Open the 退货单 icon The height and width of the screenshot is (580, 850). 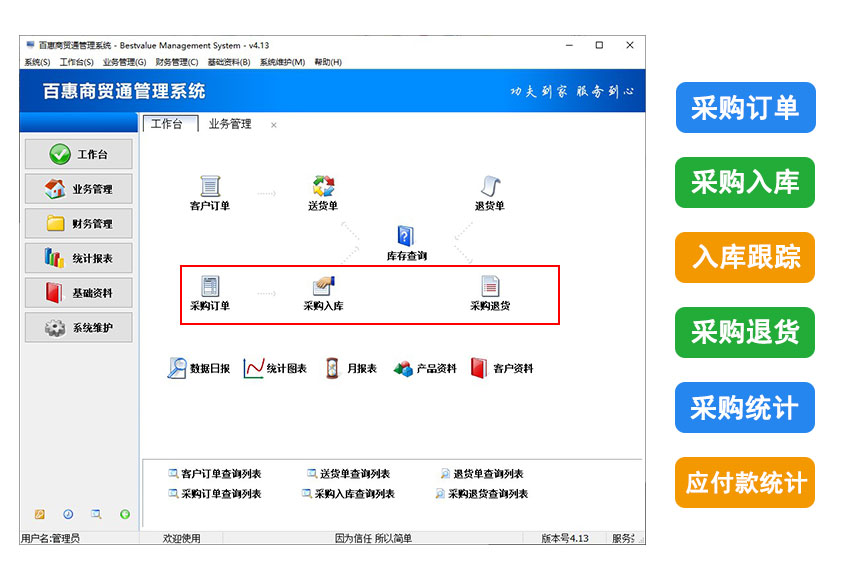(490, 186)
